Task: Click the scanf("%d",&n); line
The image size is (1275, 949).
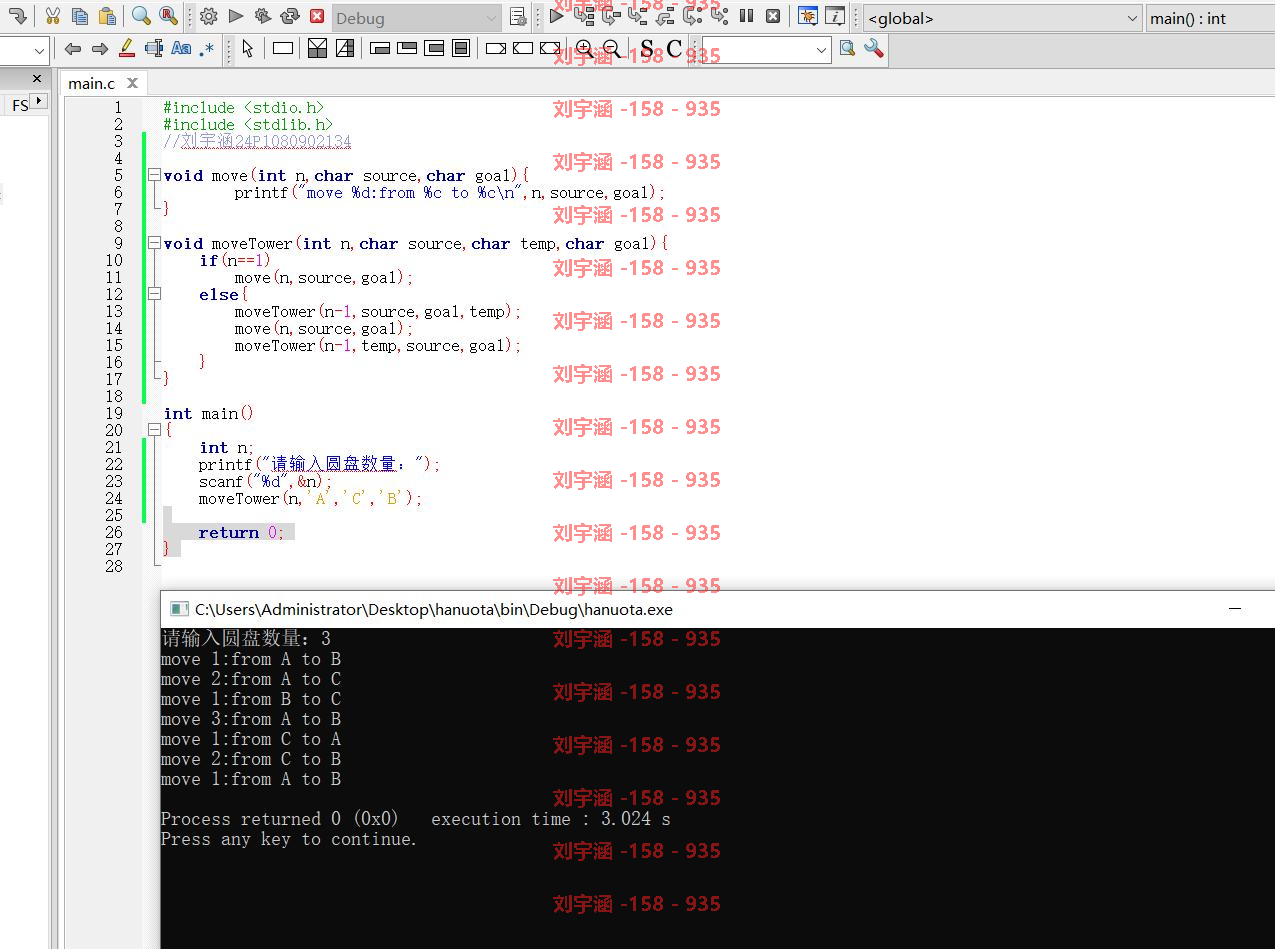Action: [265, 481]
